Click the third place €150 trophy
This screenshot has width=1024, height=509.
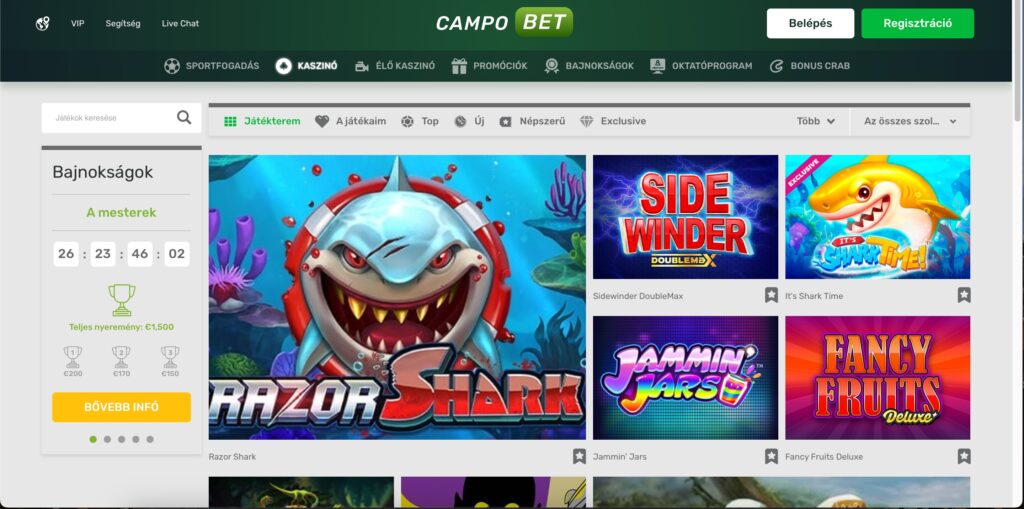click(x=170, y=357)
